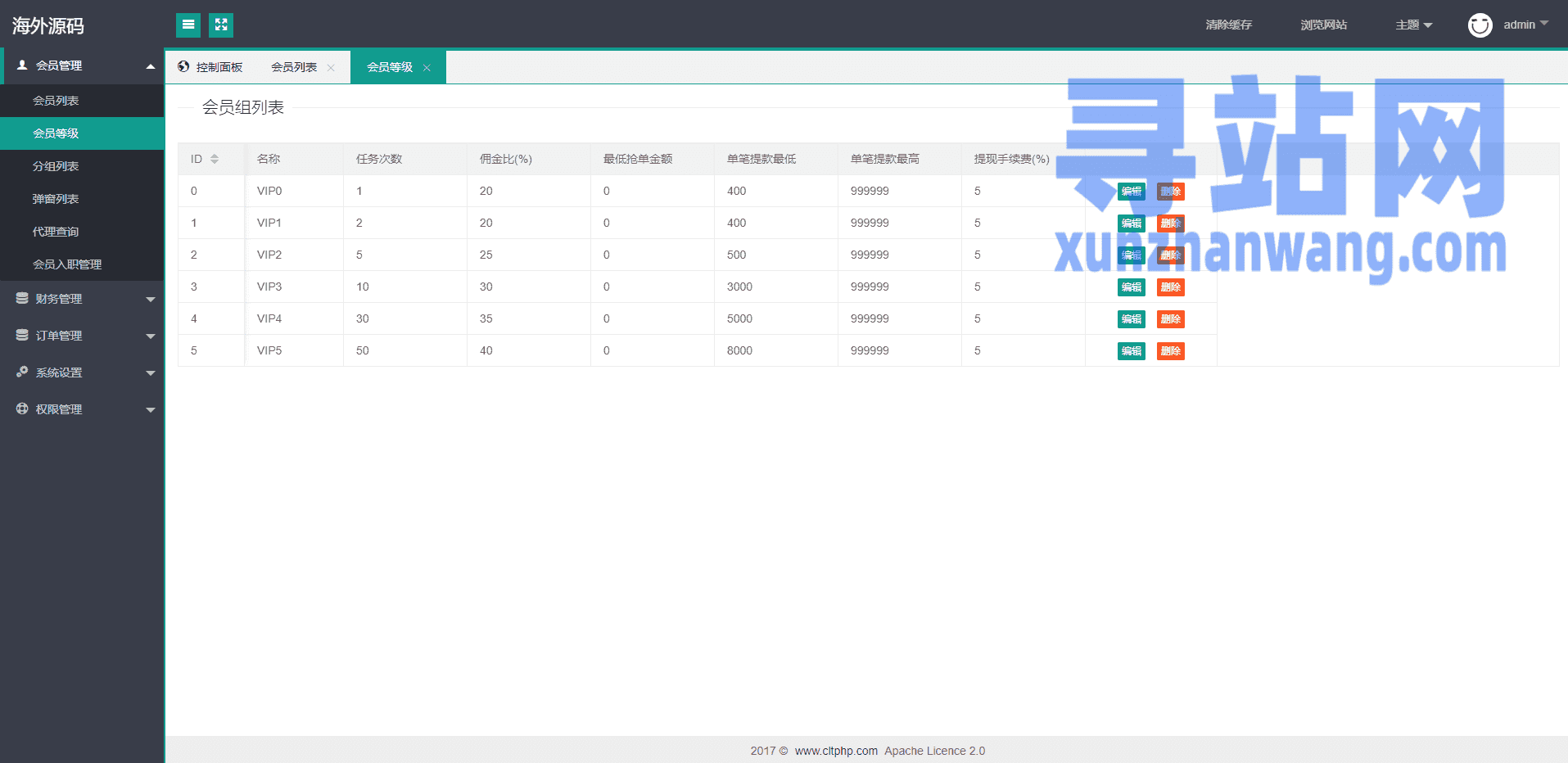Viewport: 1568px width, 763px height.
Task: Expand the 权限管理 sidebar menu
Action: point(82,409)
